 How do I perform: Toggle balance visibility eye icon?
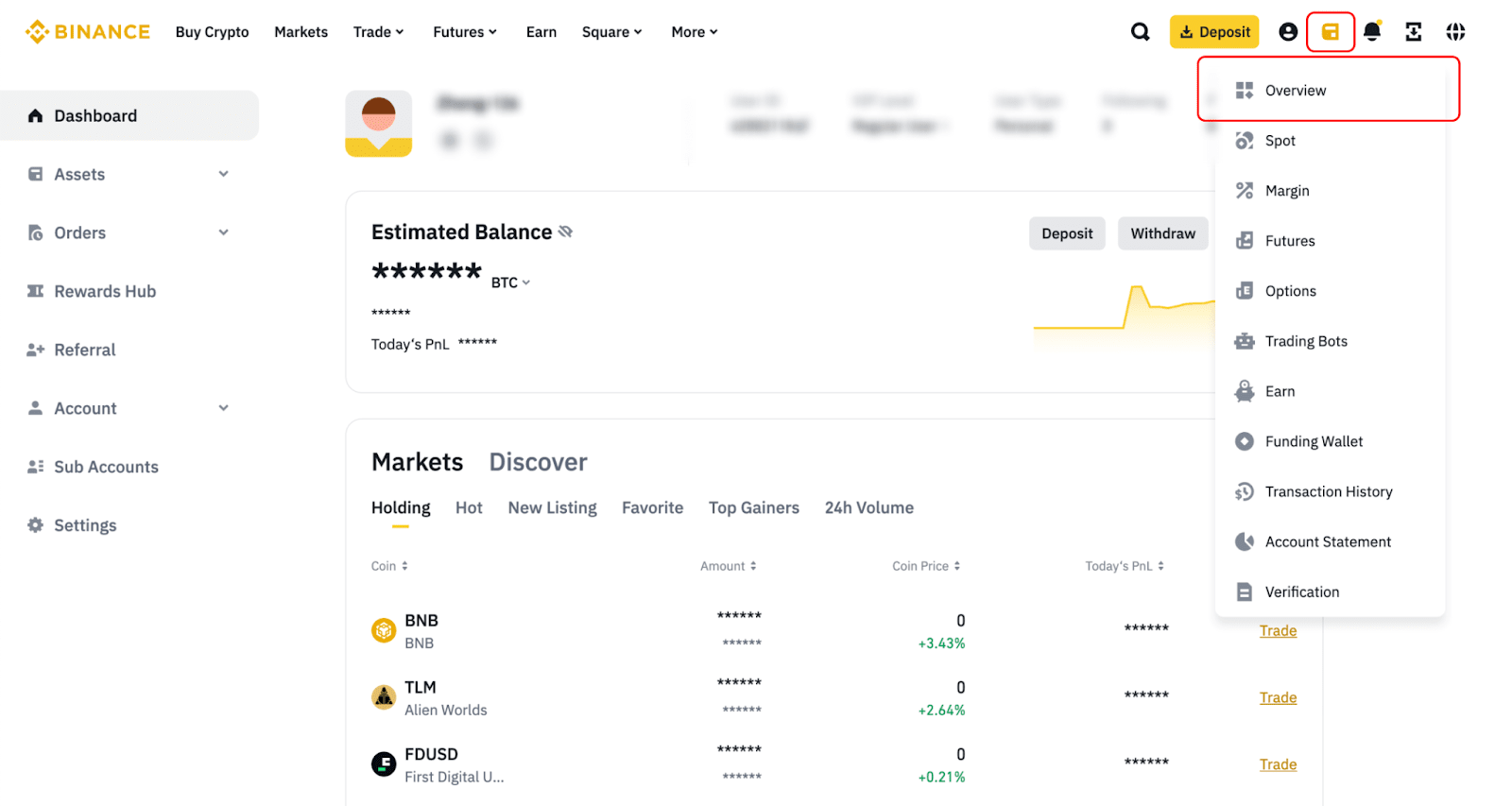click(x=566, y=232)
